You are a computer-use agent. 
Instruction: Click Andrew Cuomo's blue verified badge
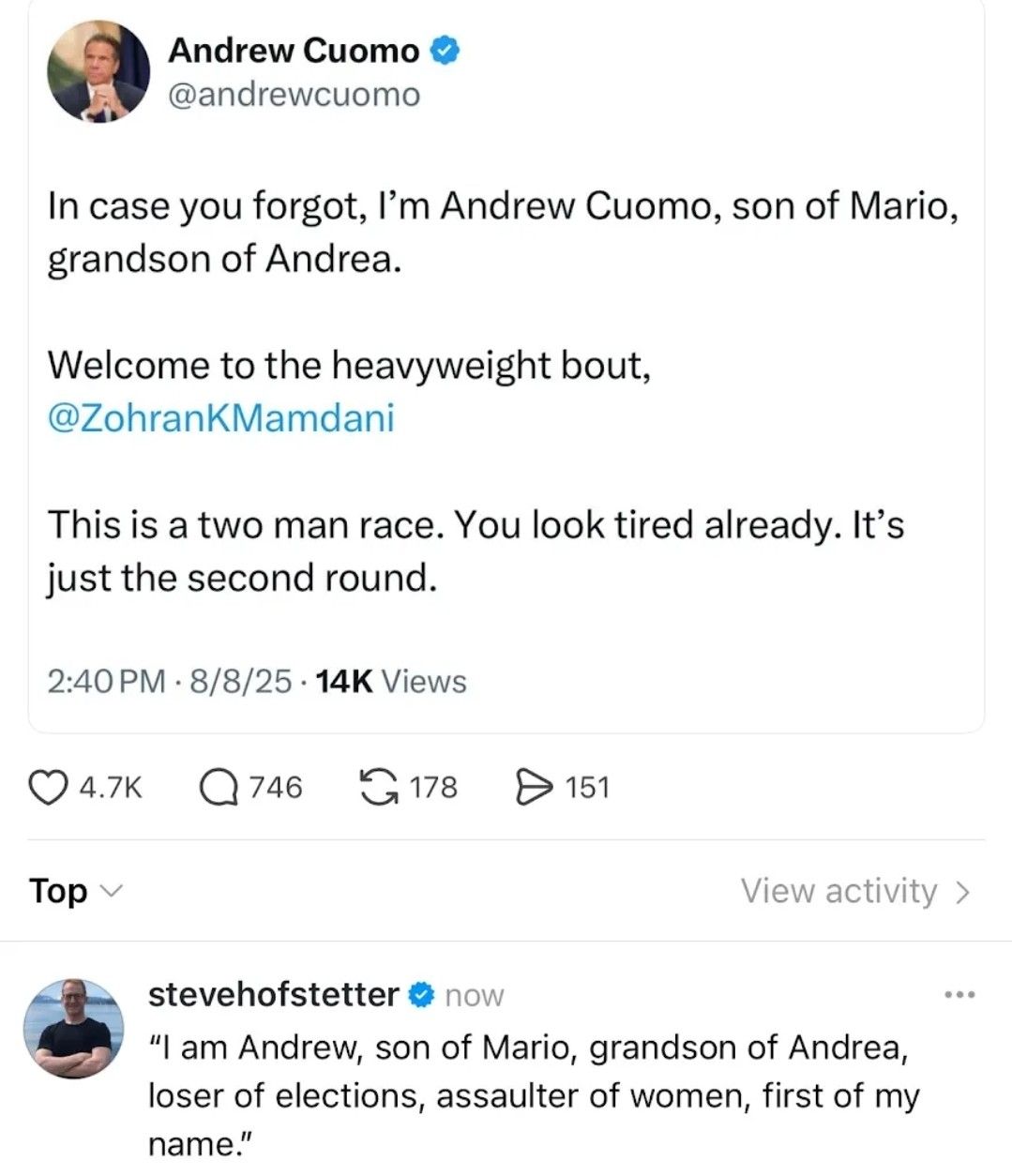(445, 51)
